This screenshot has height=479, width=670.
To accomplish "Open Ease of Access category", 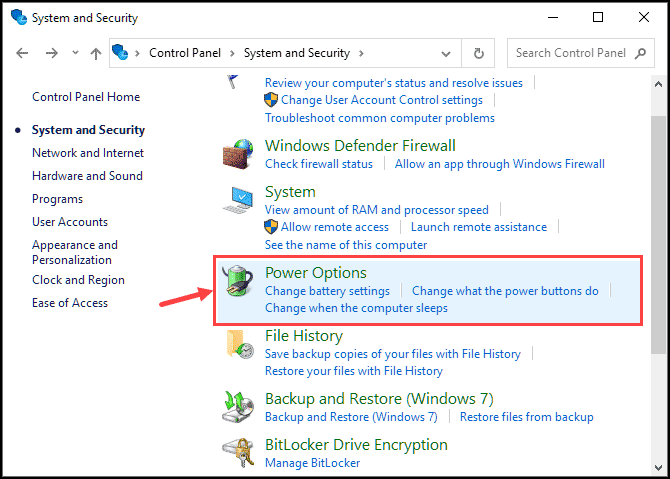I will tap(70, 303).
